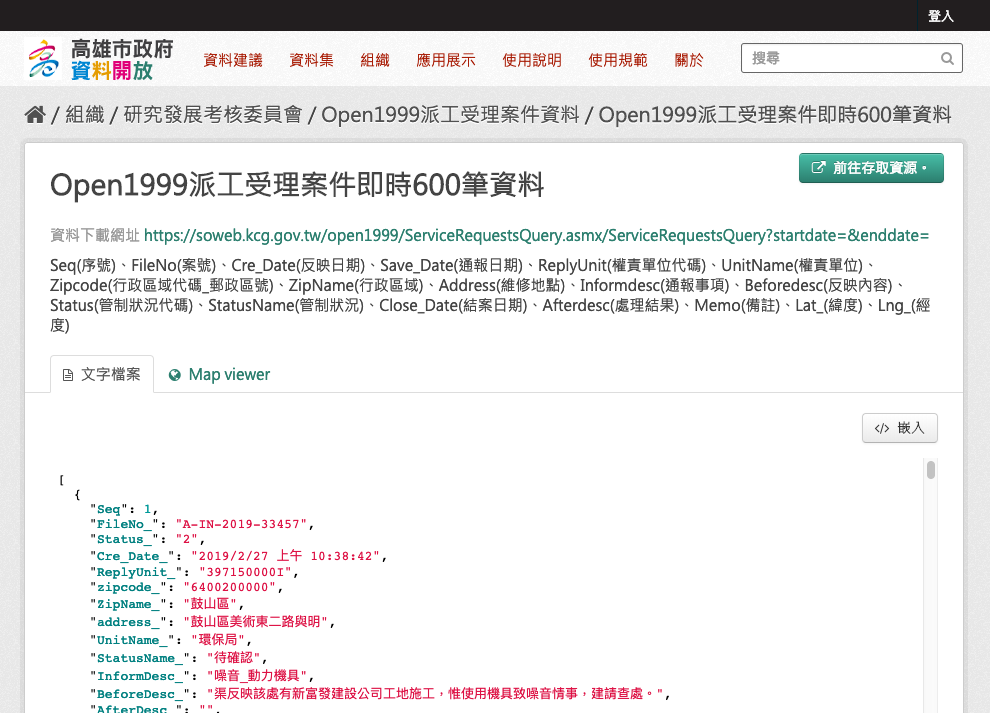Viewport: 990px width, 713px height.
Task: Select the 使用規範 menu item
Action: (618, 60)
